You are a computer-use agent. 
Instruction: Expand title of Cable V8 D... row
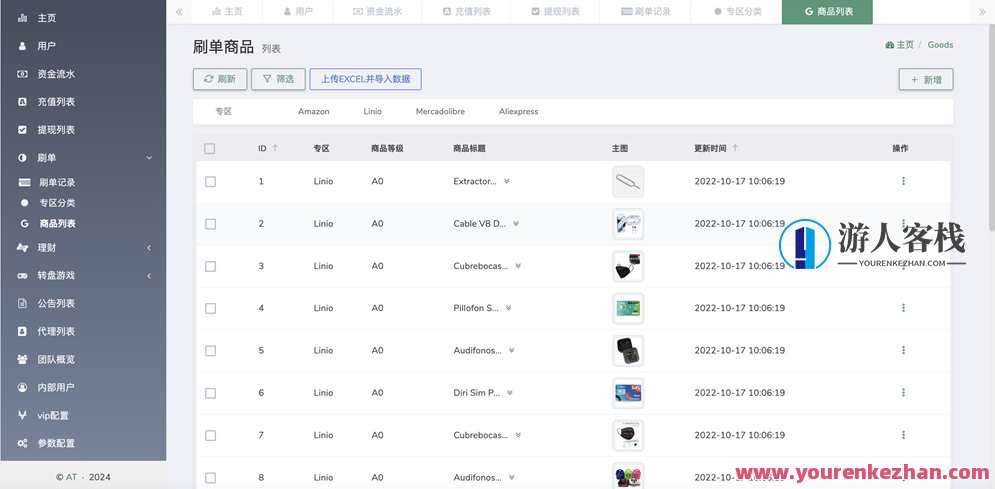(516, 223)
